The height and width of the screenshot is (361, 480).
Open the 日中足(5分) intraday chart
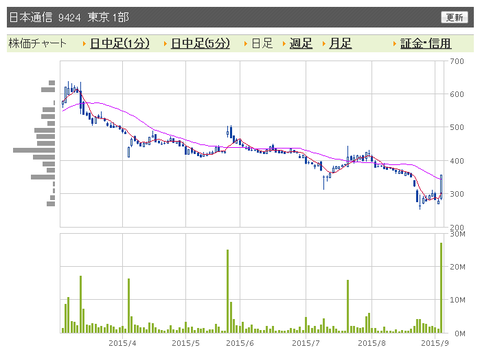[200, 43]
